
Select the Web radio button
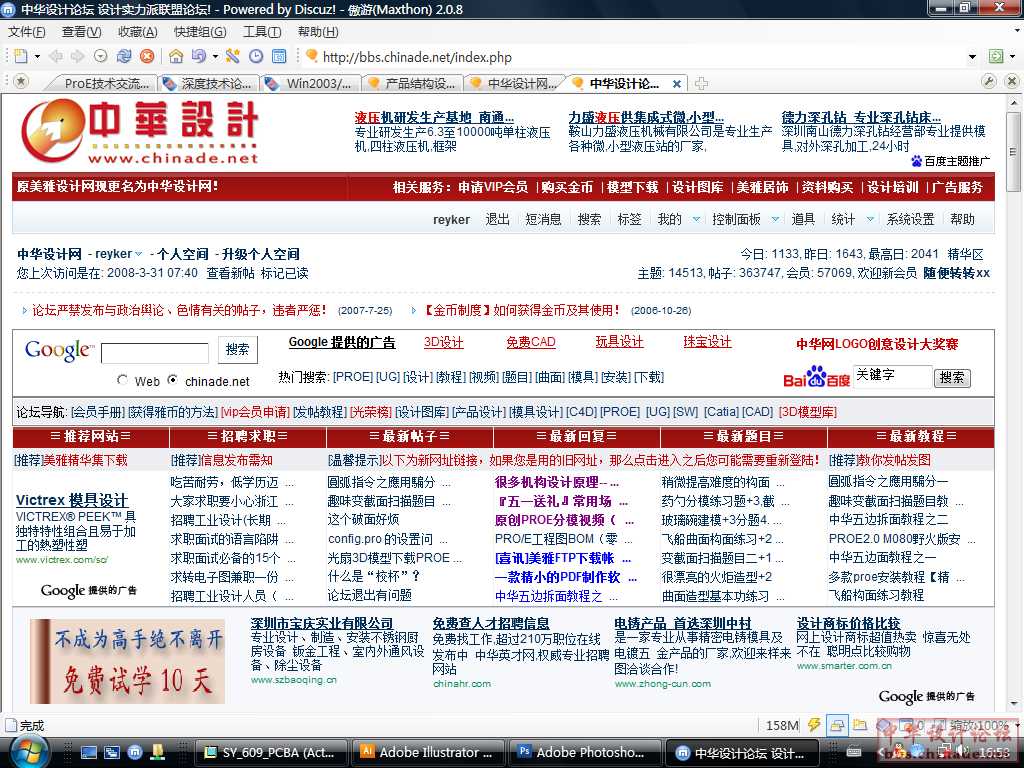coord(122,379)
